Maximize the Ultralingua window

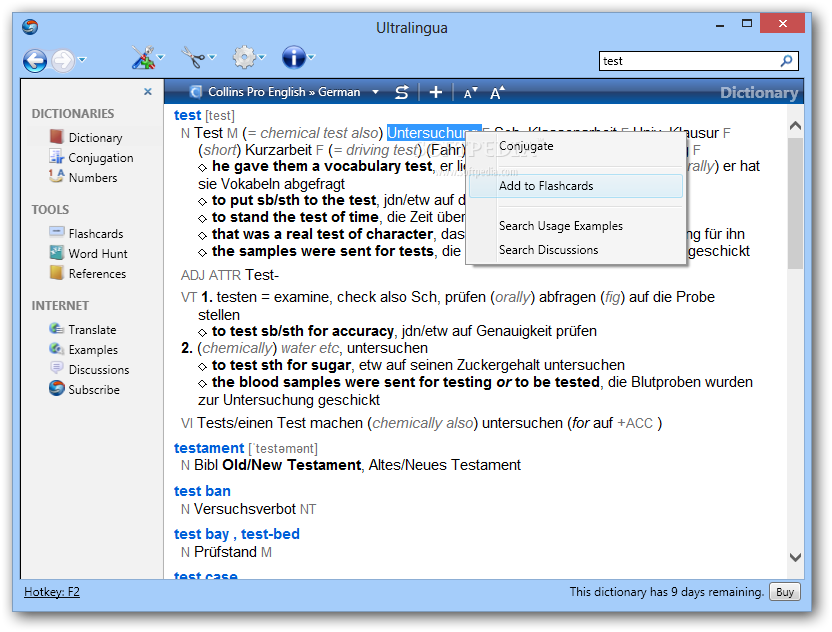(x=747, y=24)
